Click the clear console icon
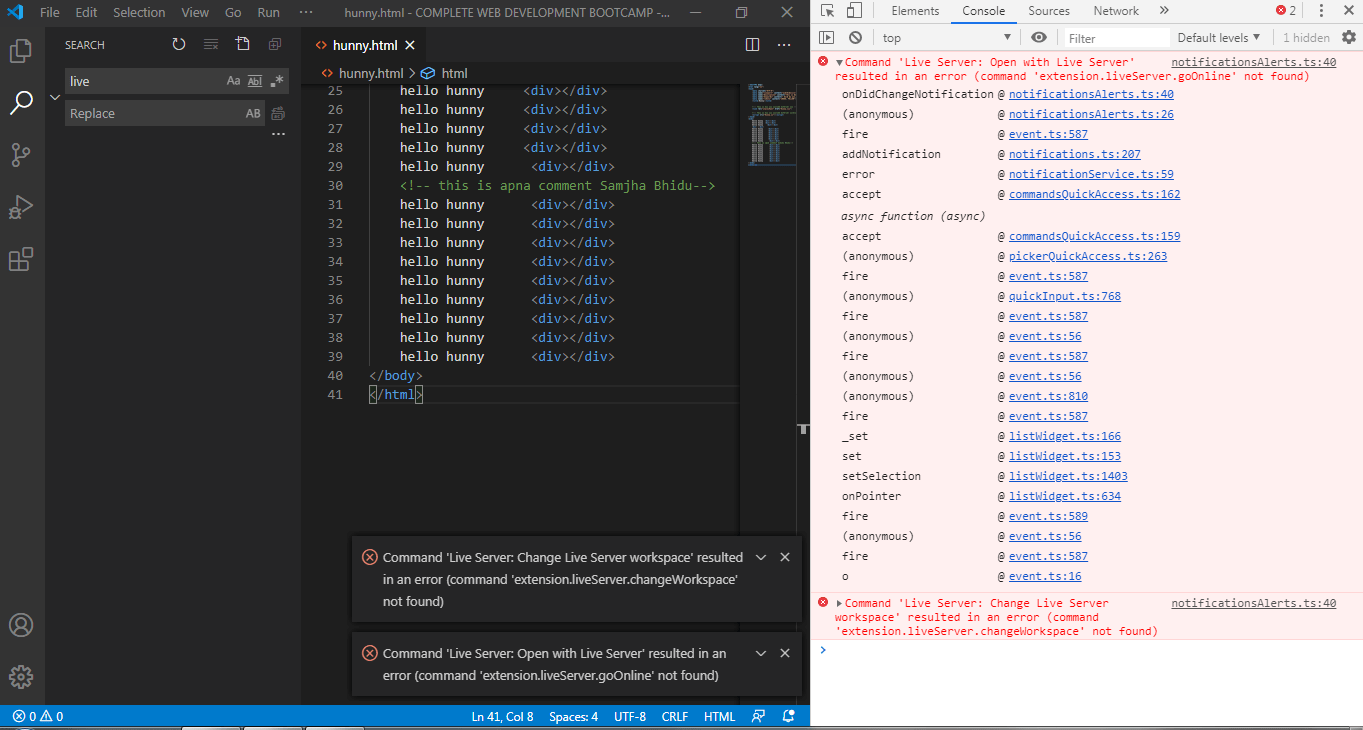The width and height of the screenshot is (1363, 730). (855, 37)
